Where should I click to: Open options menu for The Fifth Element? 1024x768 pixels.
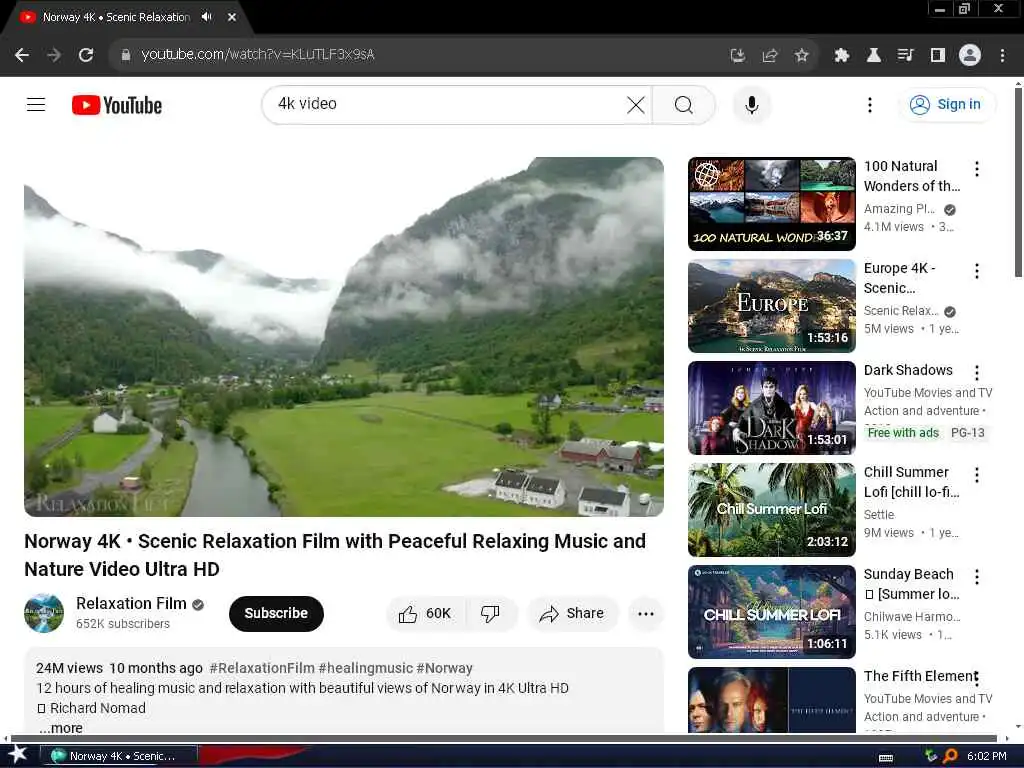point(976,679)
